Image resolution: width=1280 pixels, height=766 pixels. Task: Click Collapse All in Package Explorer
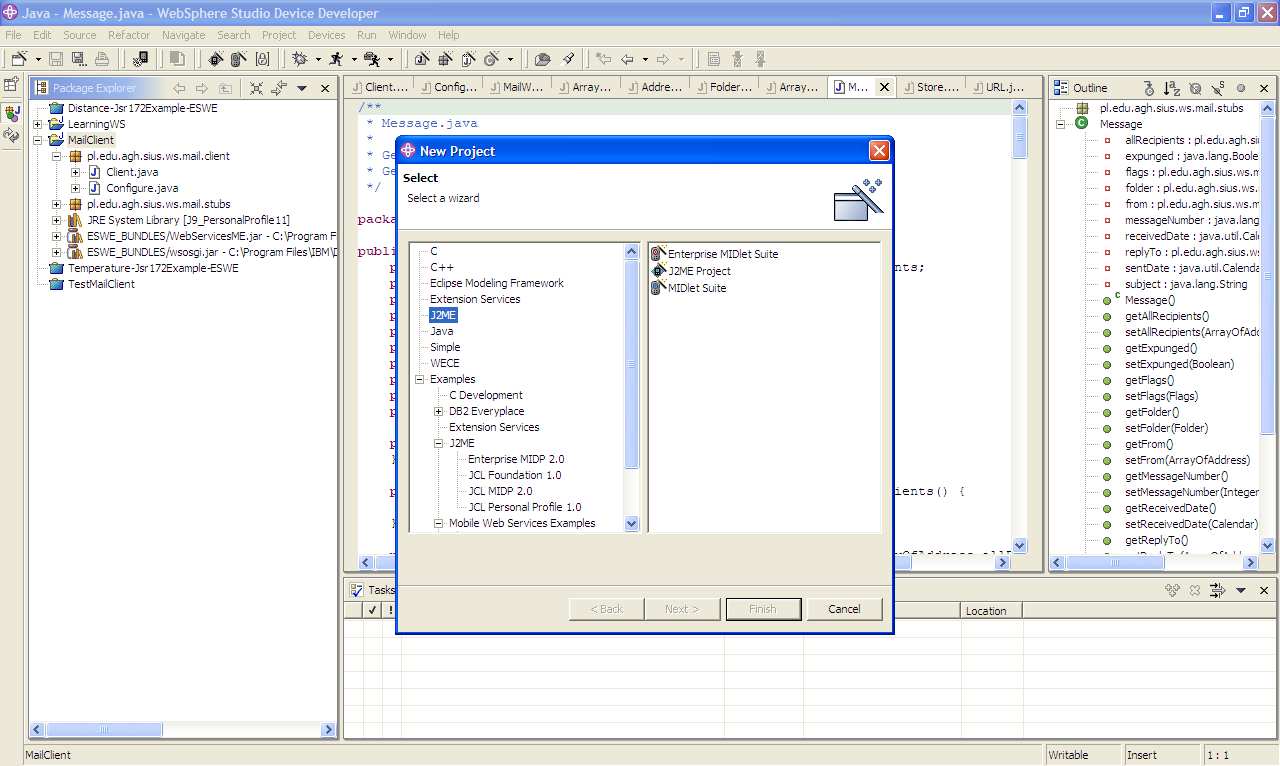pyautogui.click(x=256, y=88)
